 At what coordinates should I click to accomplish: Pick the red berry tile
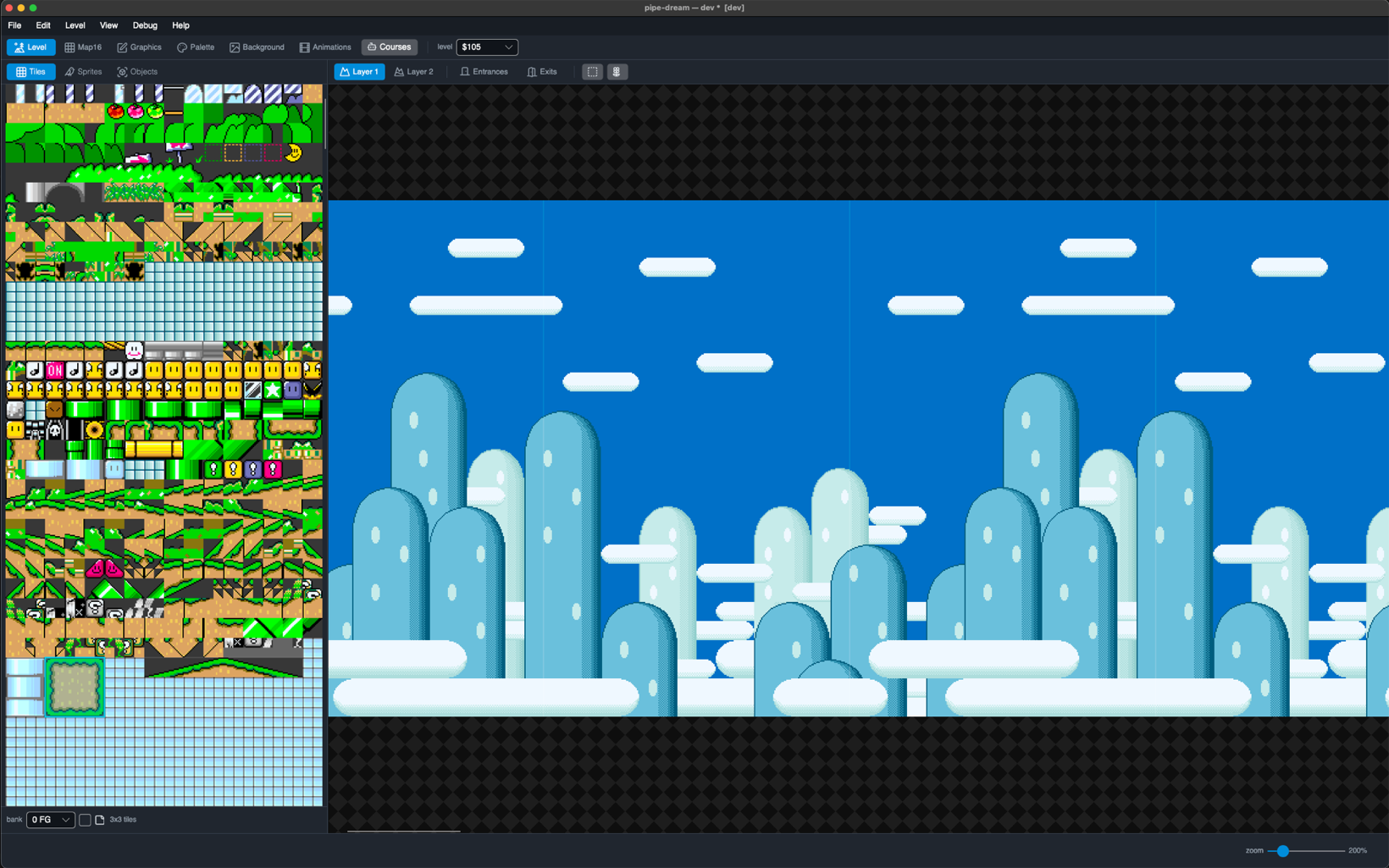(x=114, y=112)
